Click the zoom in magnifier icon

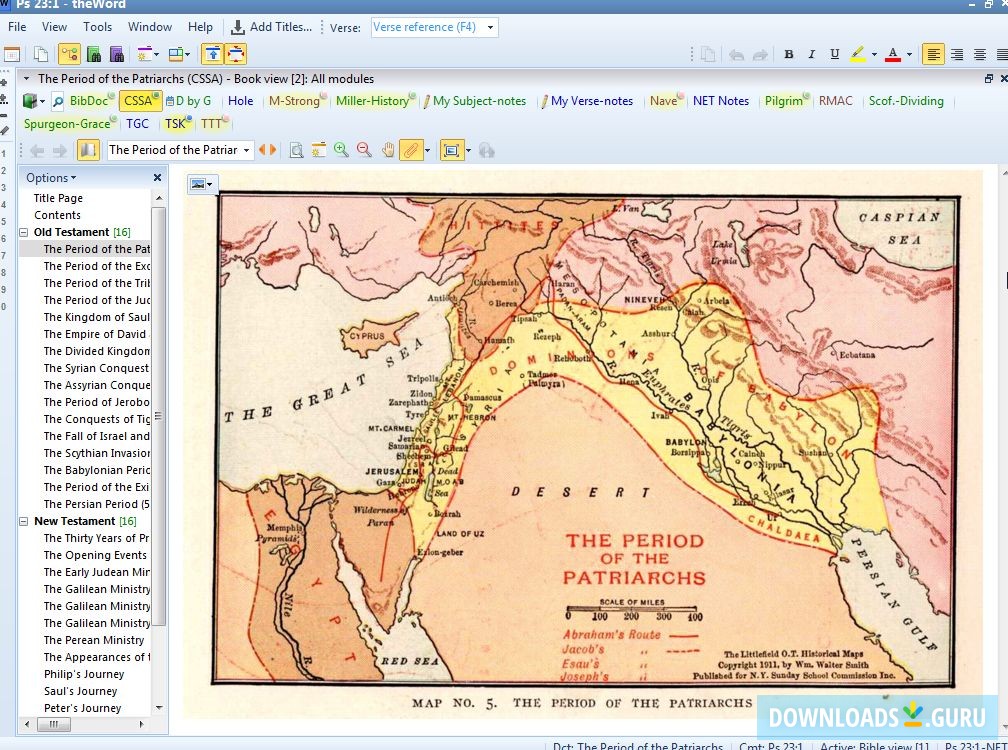(x=342, y=150)
